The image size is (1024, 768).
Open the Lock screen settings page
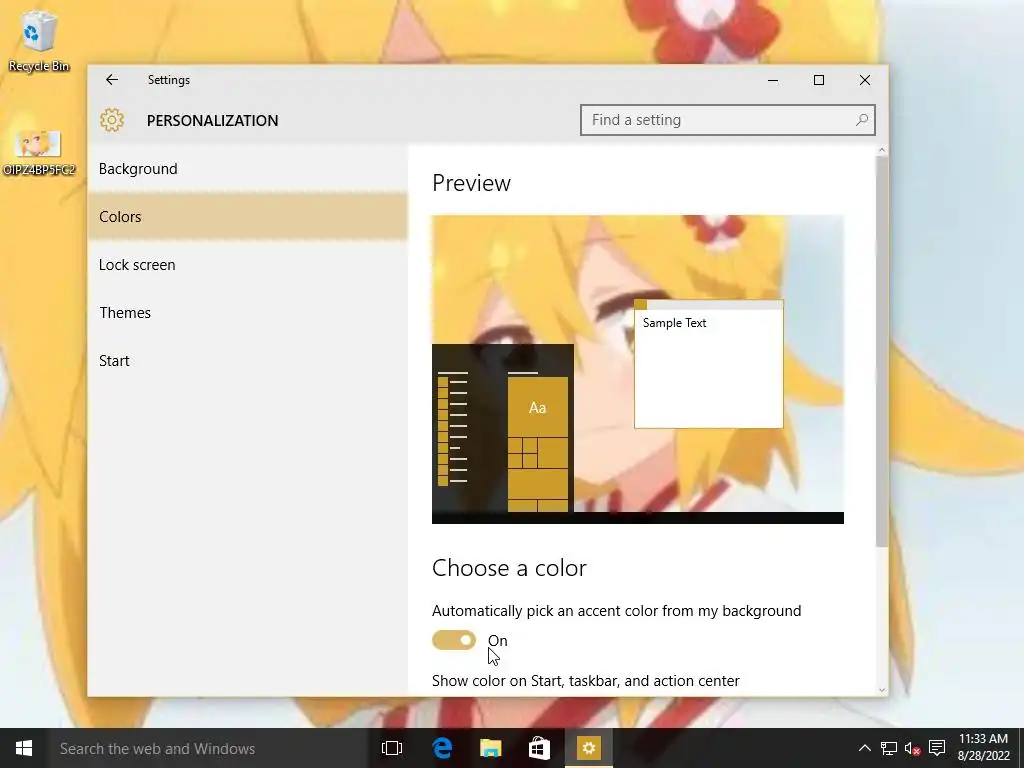[x=248, y=265]
